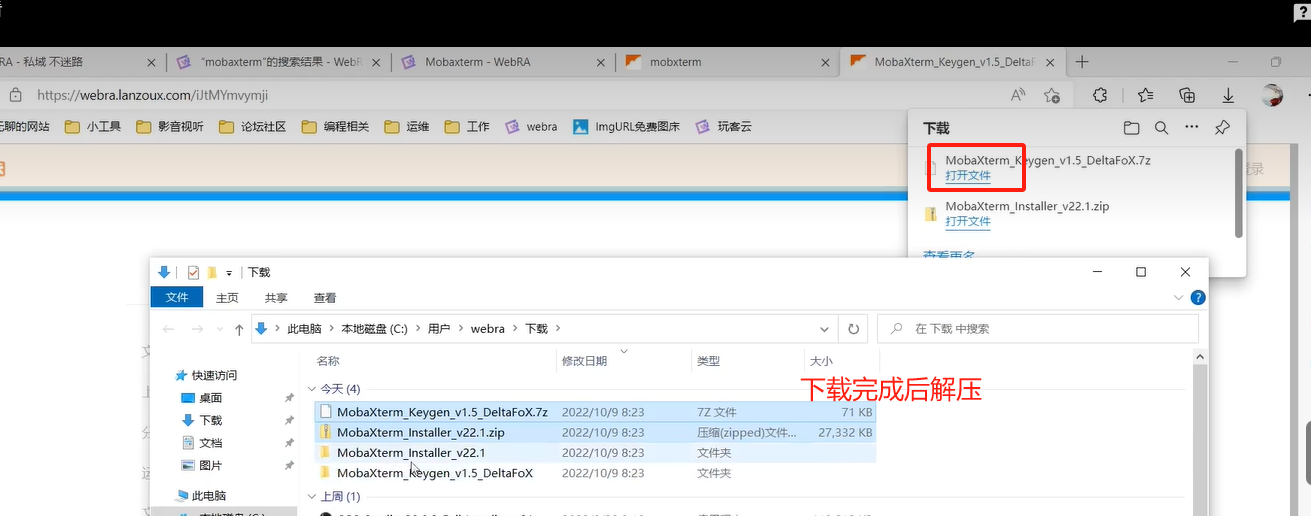Open the Extensions puzzle icon in Edge toolbar
The height and width of the screenshot is (516, 1311).
pyautogui.click(x=1100, y=95)
